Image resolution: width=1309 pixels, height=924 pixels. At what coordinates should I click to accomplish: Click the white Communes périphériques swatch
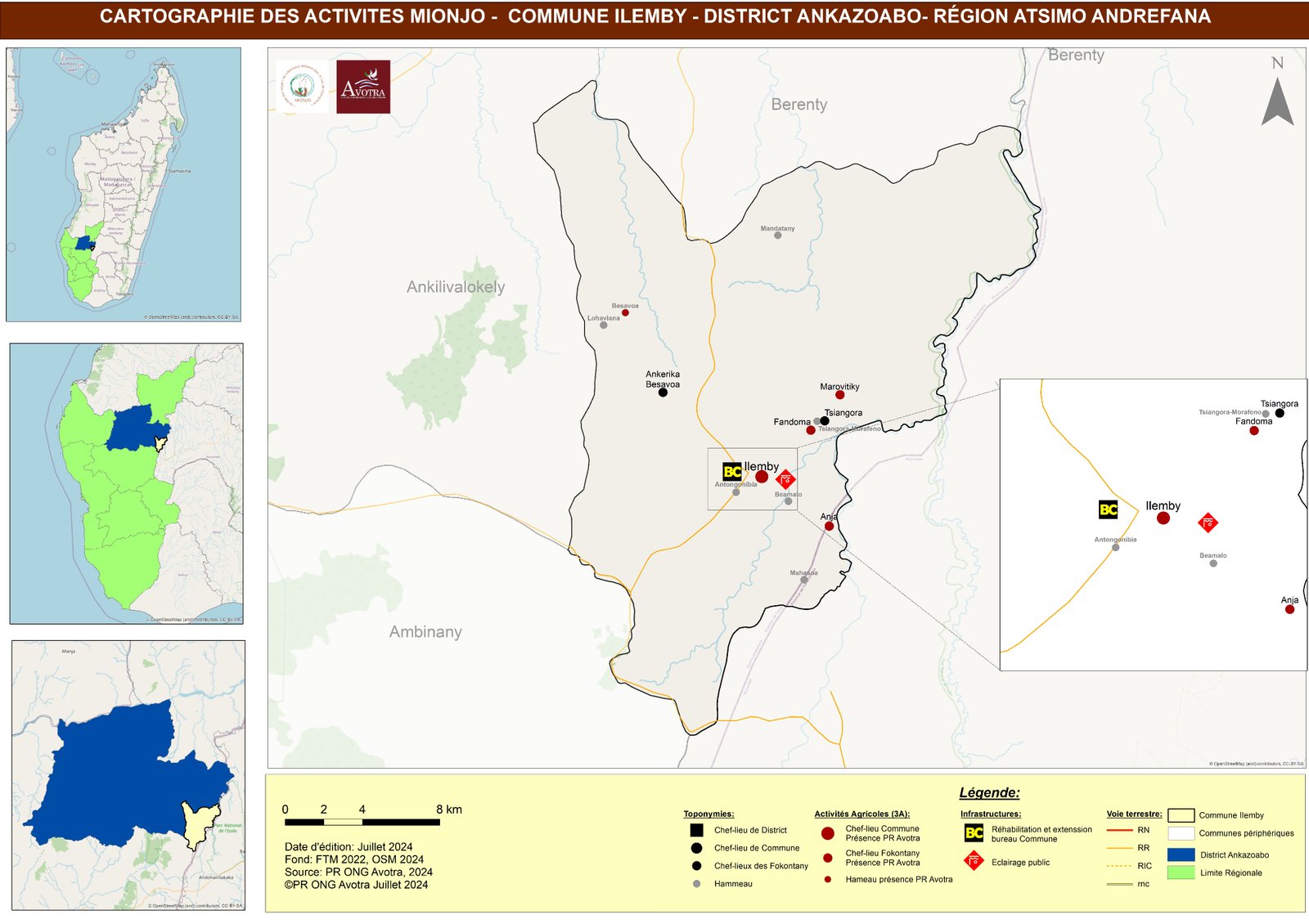tap(1181, 833)
